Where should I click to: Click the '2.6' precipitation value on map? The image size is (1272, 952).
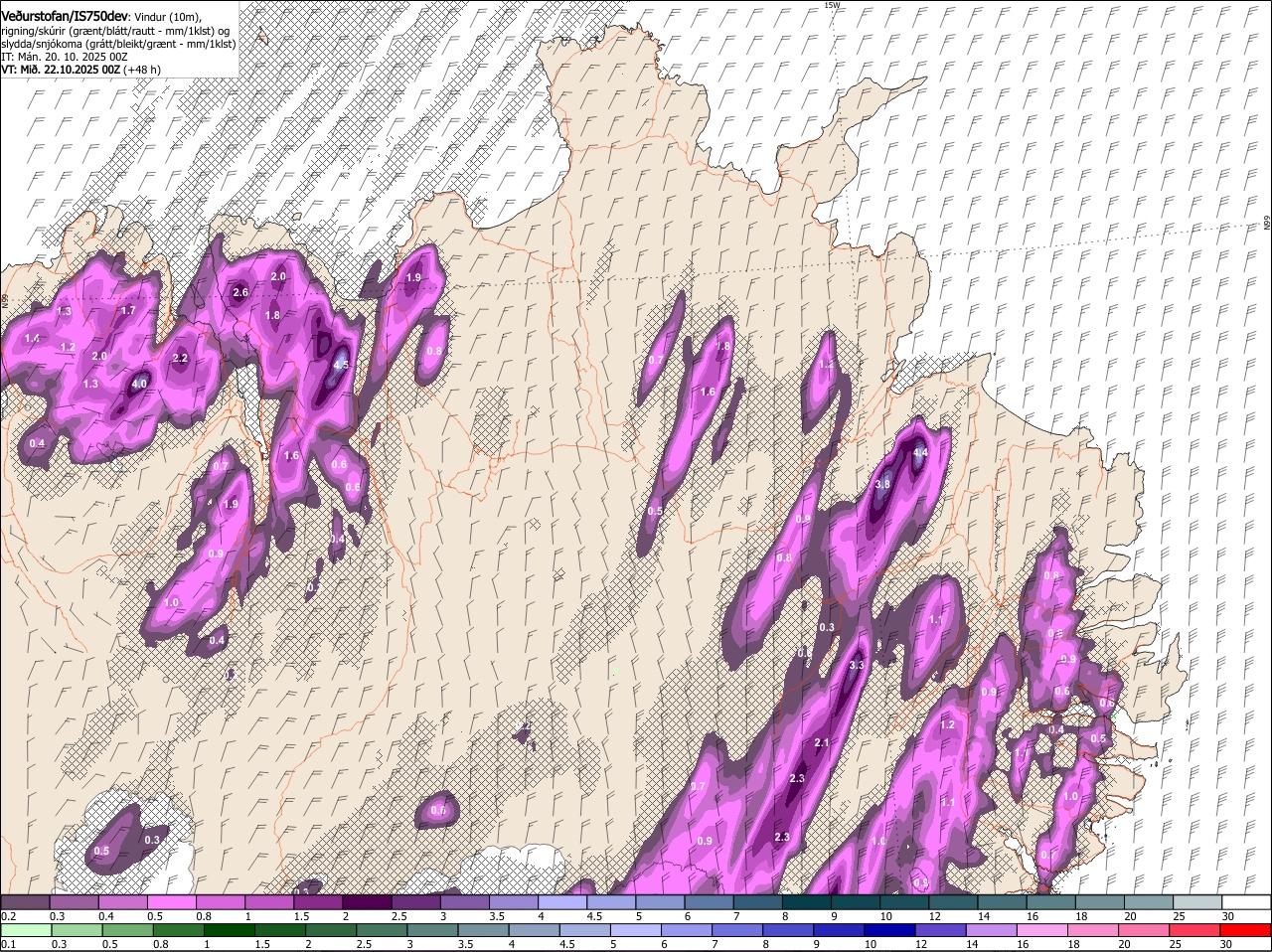click(x=240, y=293)
